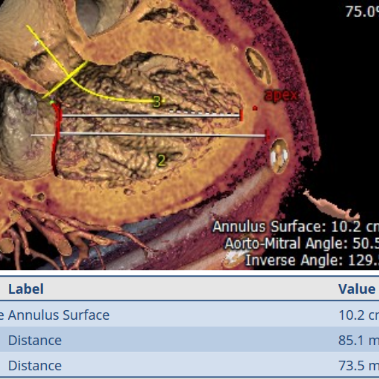Screen dimensions: 379x379
Task: Select the small red apex point dot
Action: click(x=255, y=108)
